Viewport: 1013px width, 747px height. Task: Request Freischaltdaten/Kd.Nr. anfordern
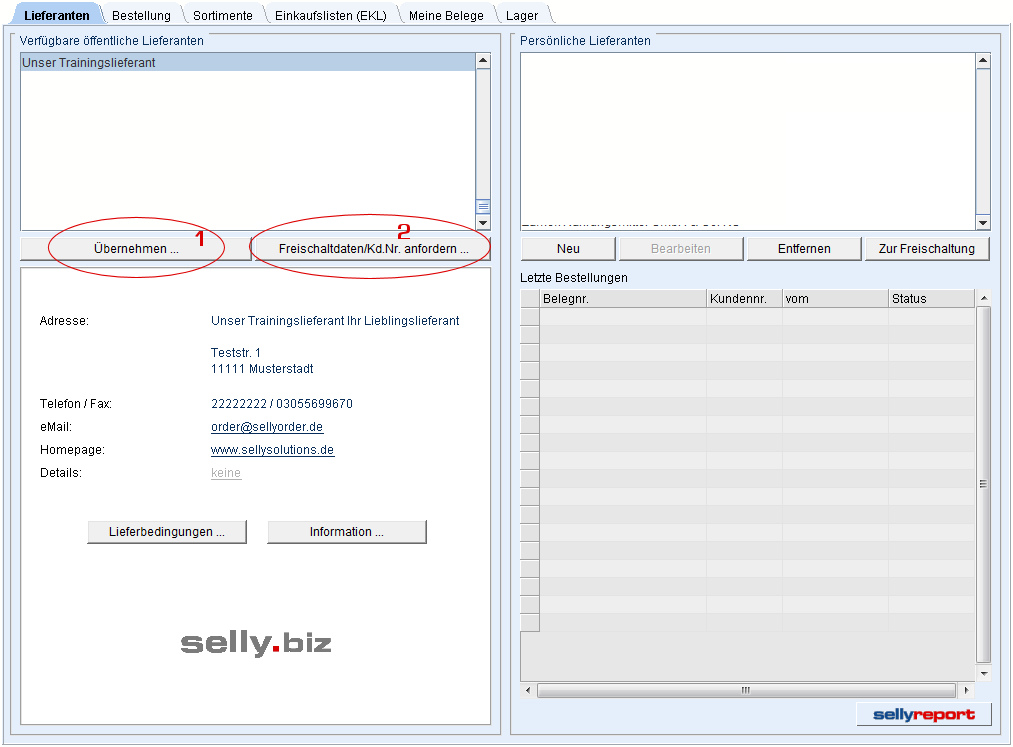tap(373, 249)
